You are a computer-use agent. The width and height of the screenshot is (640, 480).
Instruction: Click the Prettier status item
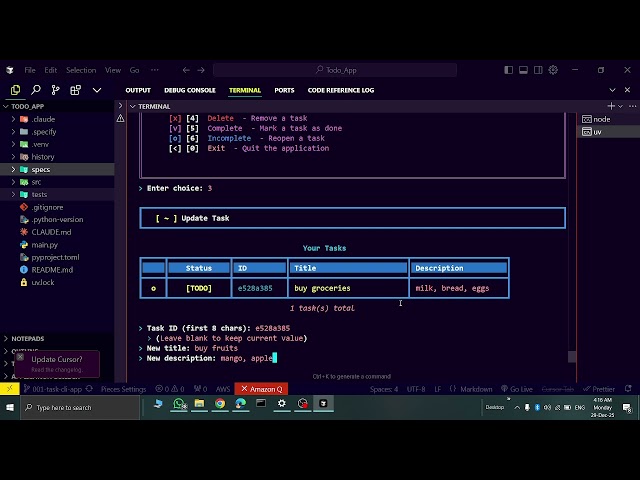[x=599, y=389]
